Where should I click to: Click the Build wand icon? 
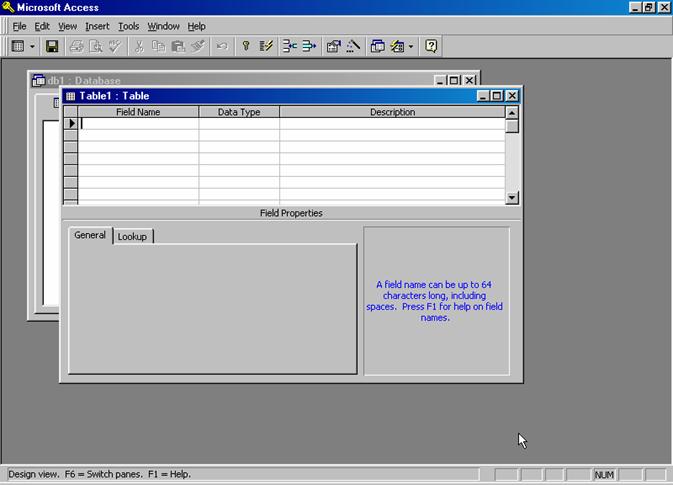[x=353, y=46]
